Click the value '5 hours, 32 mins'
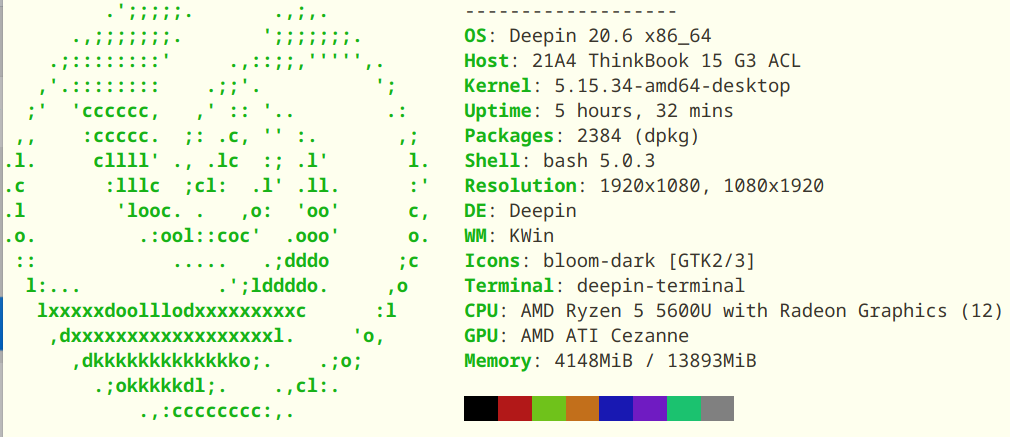1010x437 pixels. (643, 111)
